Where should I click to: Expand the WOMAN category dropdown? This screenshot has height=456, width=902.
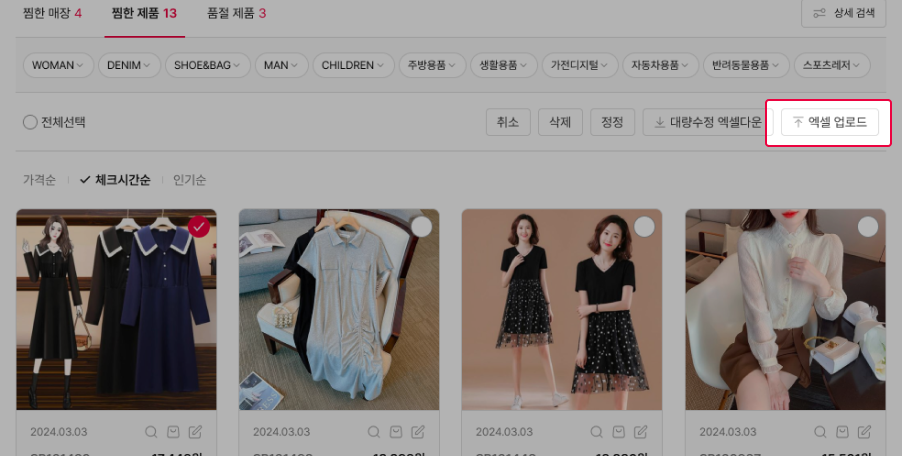(58, 65)
